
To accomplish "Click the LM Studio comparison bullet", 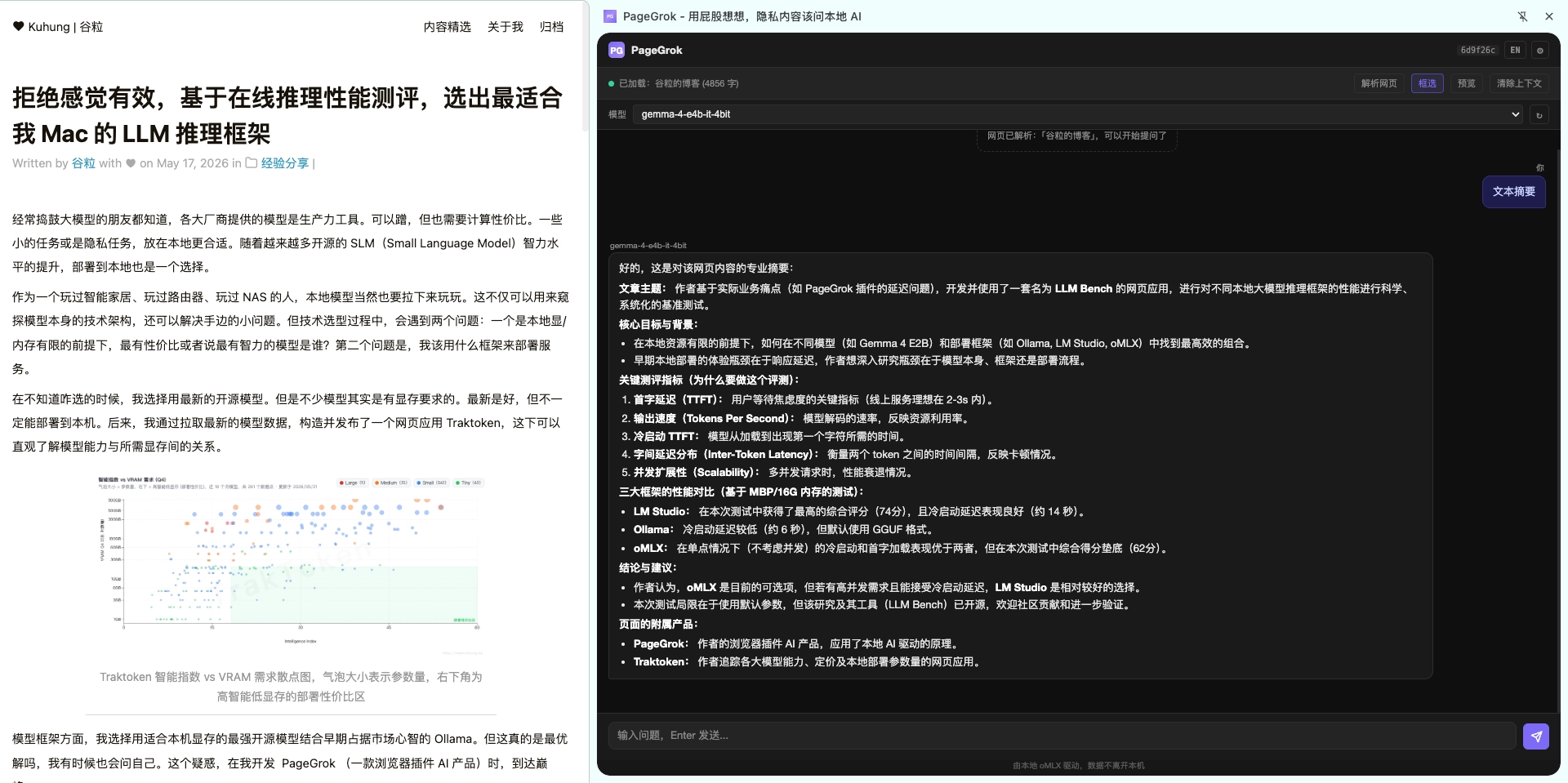I will [x=862, y=512].
